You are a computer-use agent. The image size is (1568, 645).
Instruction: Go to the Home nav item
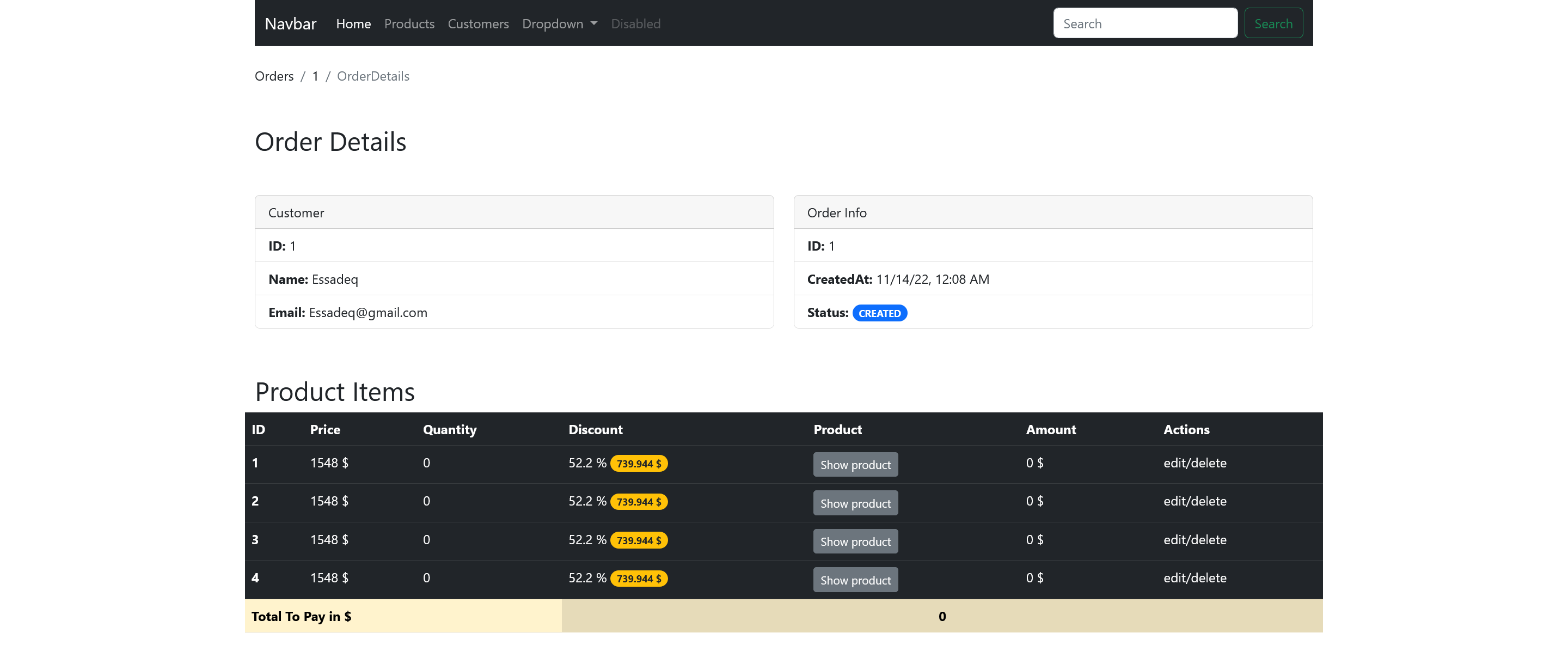pos(353,24)
